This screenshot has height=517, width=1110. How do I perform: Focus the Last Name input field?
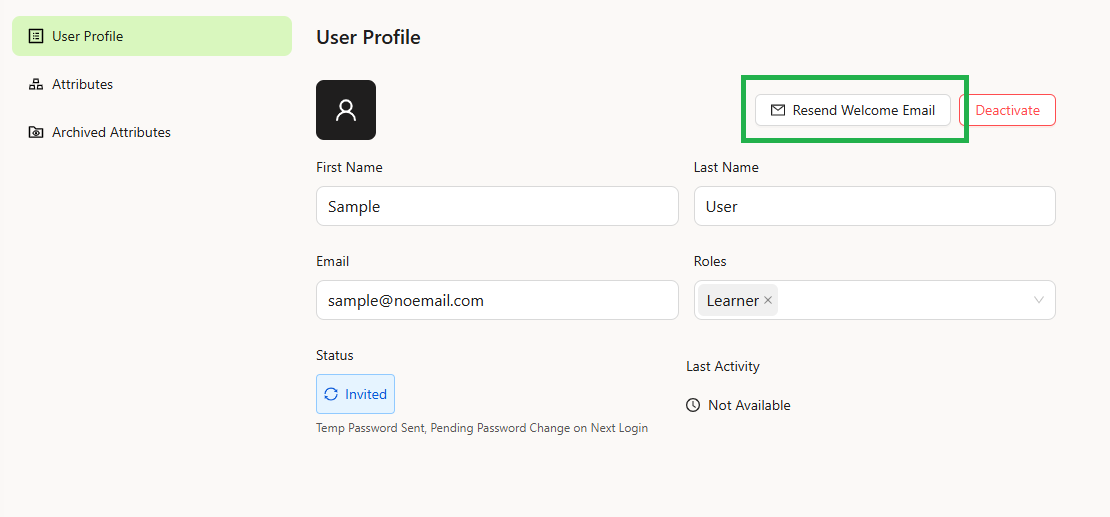coord(875,206)
